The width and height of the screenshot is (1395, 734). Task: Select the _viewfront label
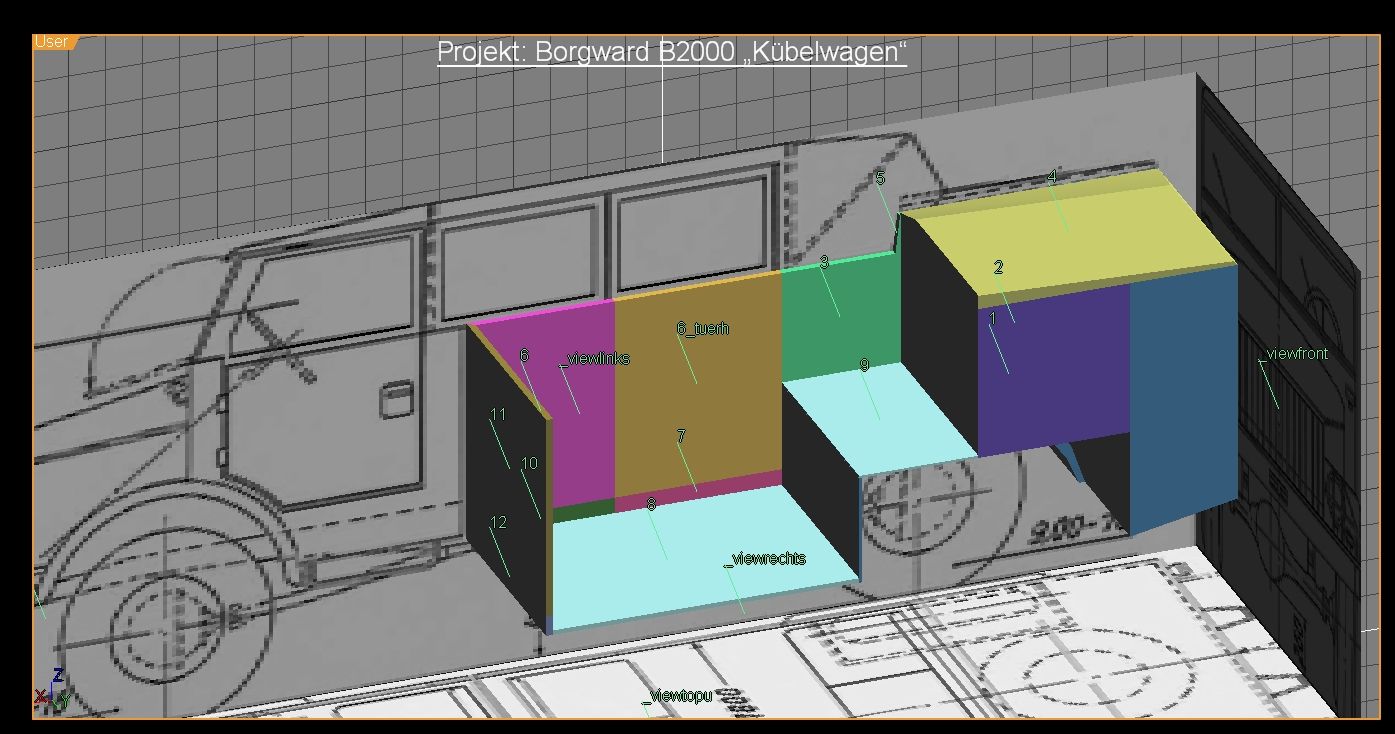point(1294,353)
